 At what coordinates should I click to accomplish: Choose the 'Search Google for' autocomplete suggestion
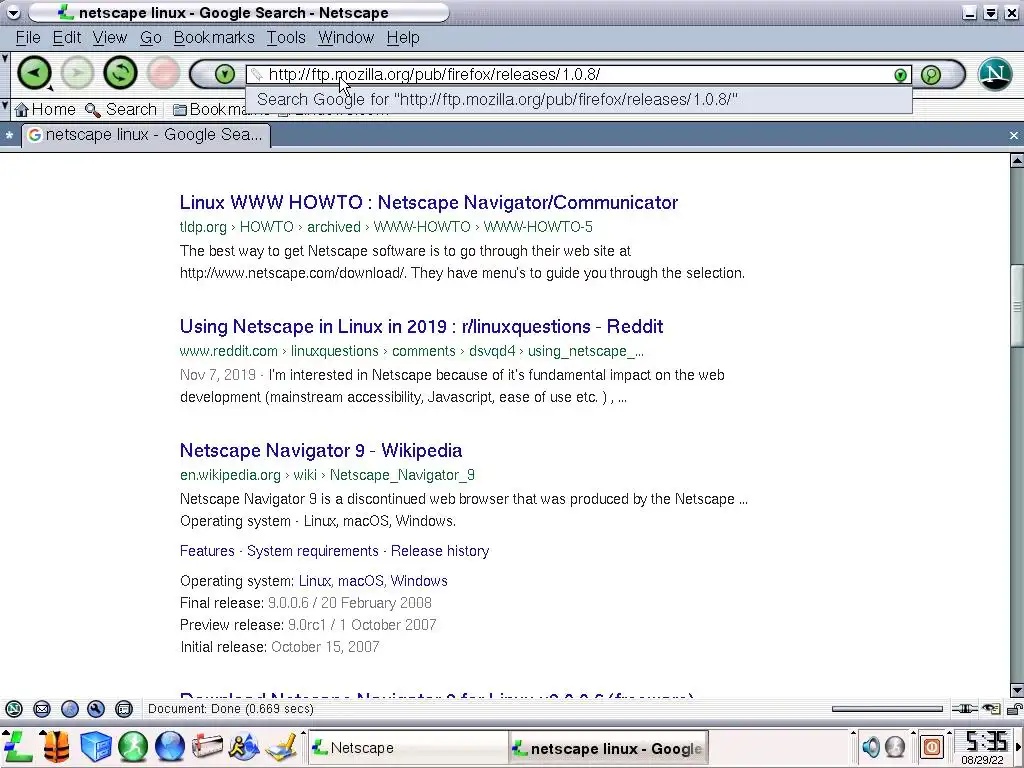click(x=579, y=100)
